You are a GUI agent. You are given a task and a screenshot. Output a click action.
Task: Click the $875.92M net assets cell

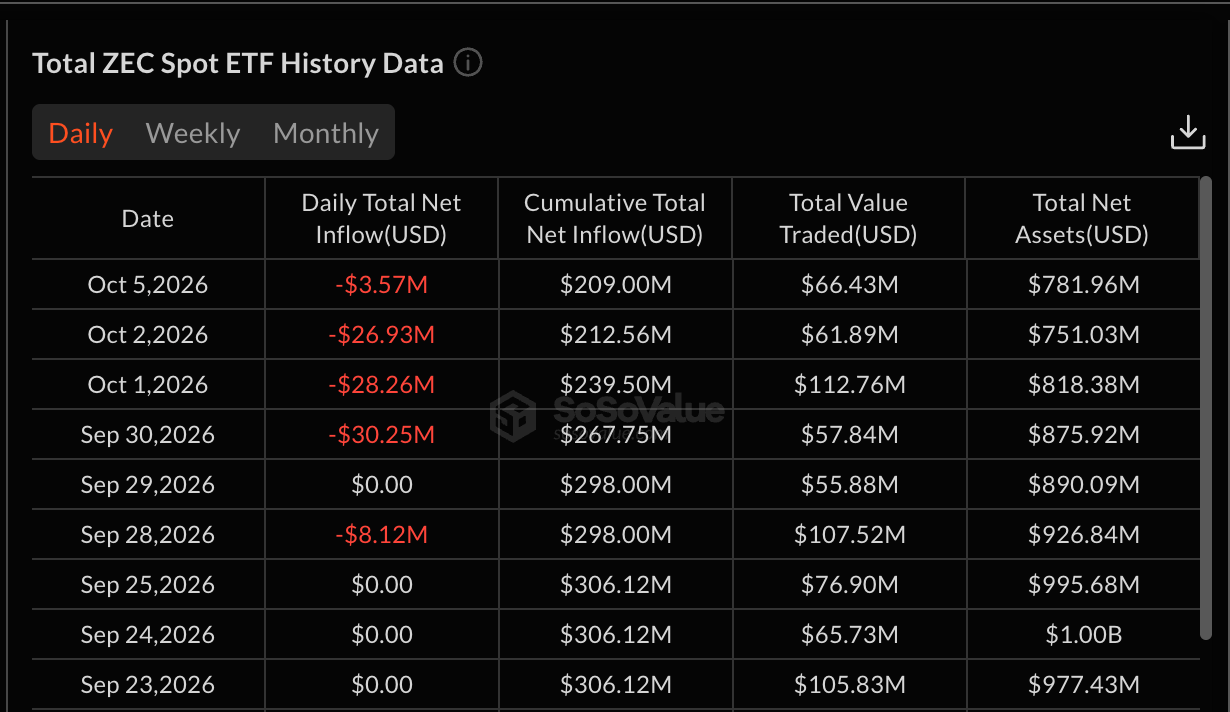coord(1082,435)
